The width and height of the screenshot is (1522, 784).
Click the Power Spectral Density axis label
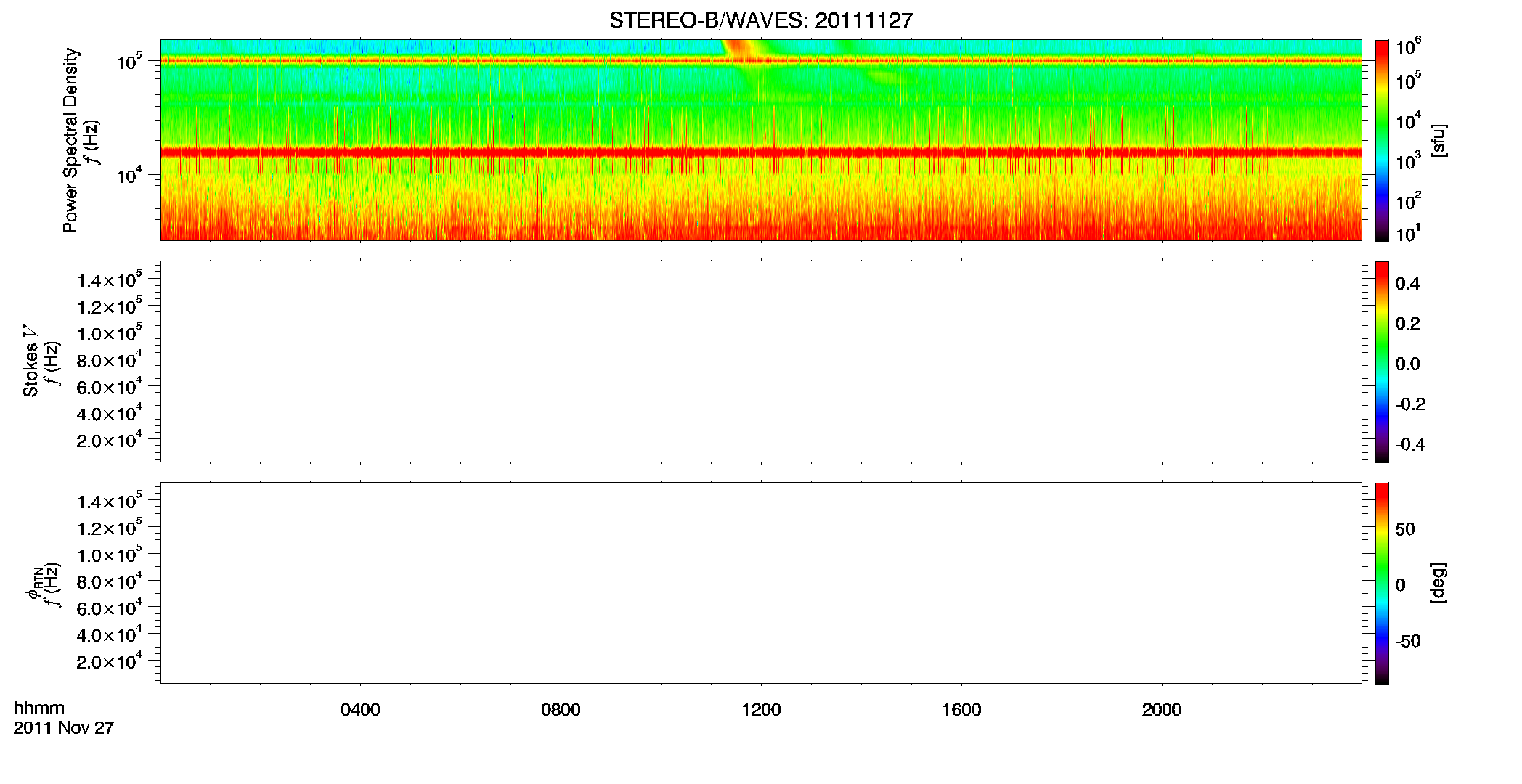pyautogui.click(x=70, y=140)
